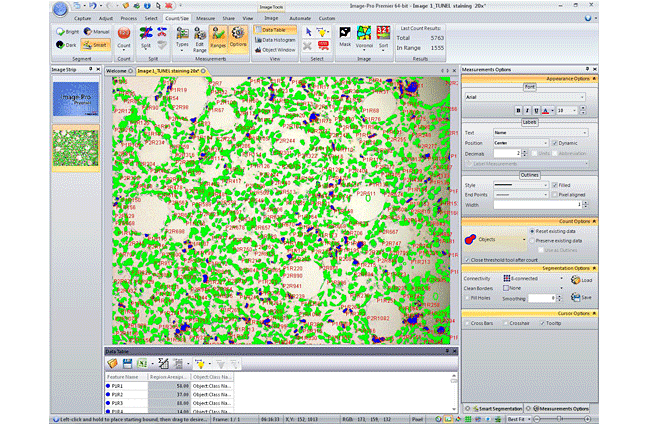Select Bright segmentation tool
This screenshot has height=425, width=647.
coord(67,32)
